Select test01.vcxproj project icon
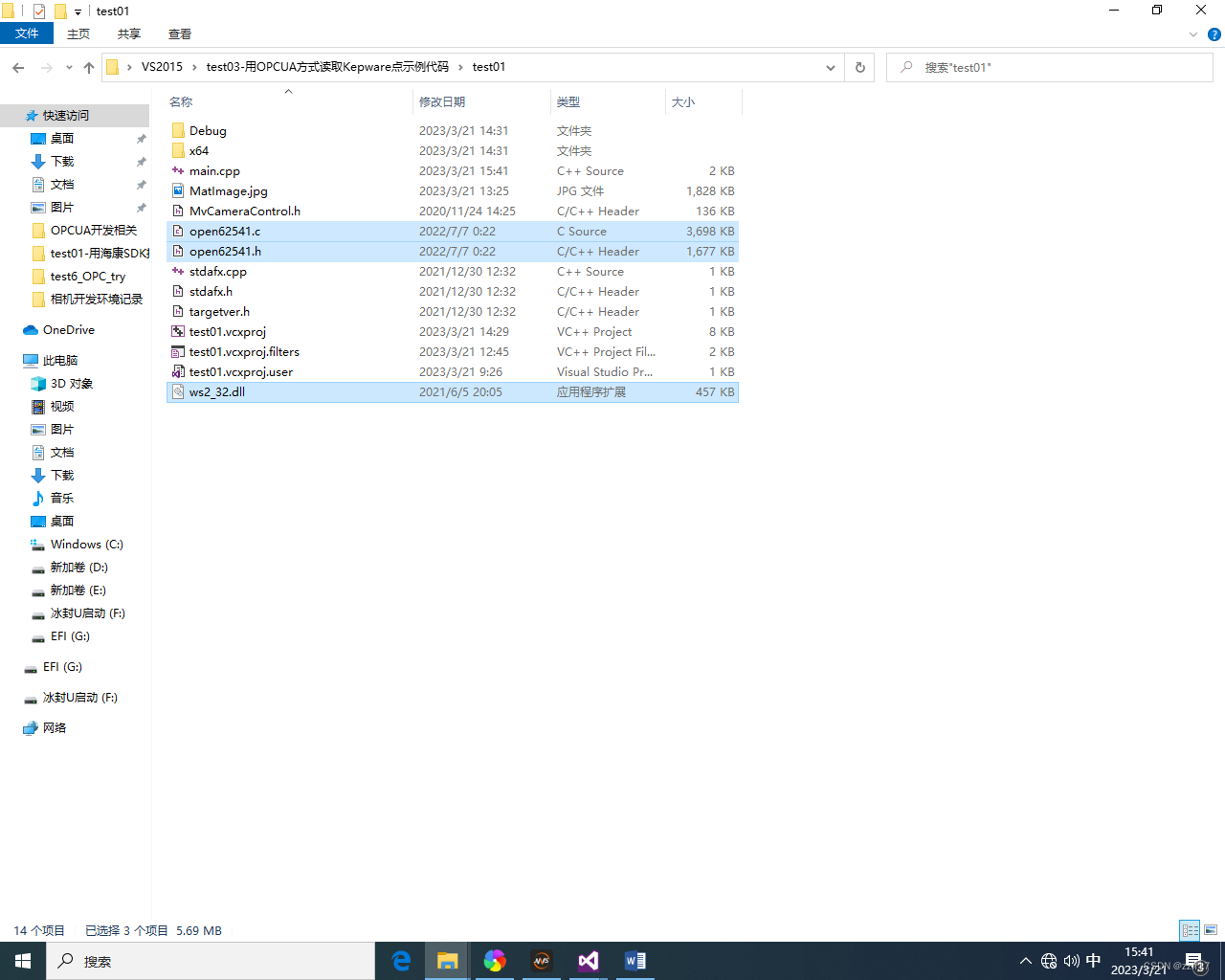Viewport: 1225px width, 980px height. click(x=178, y=332)
